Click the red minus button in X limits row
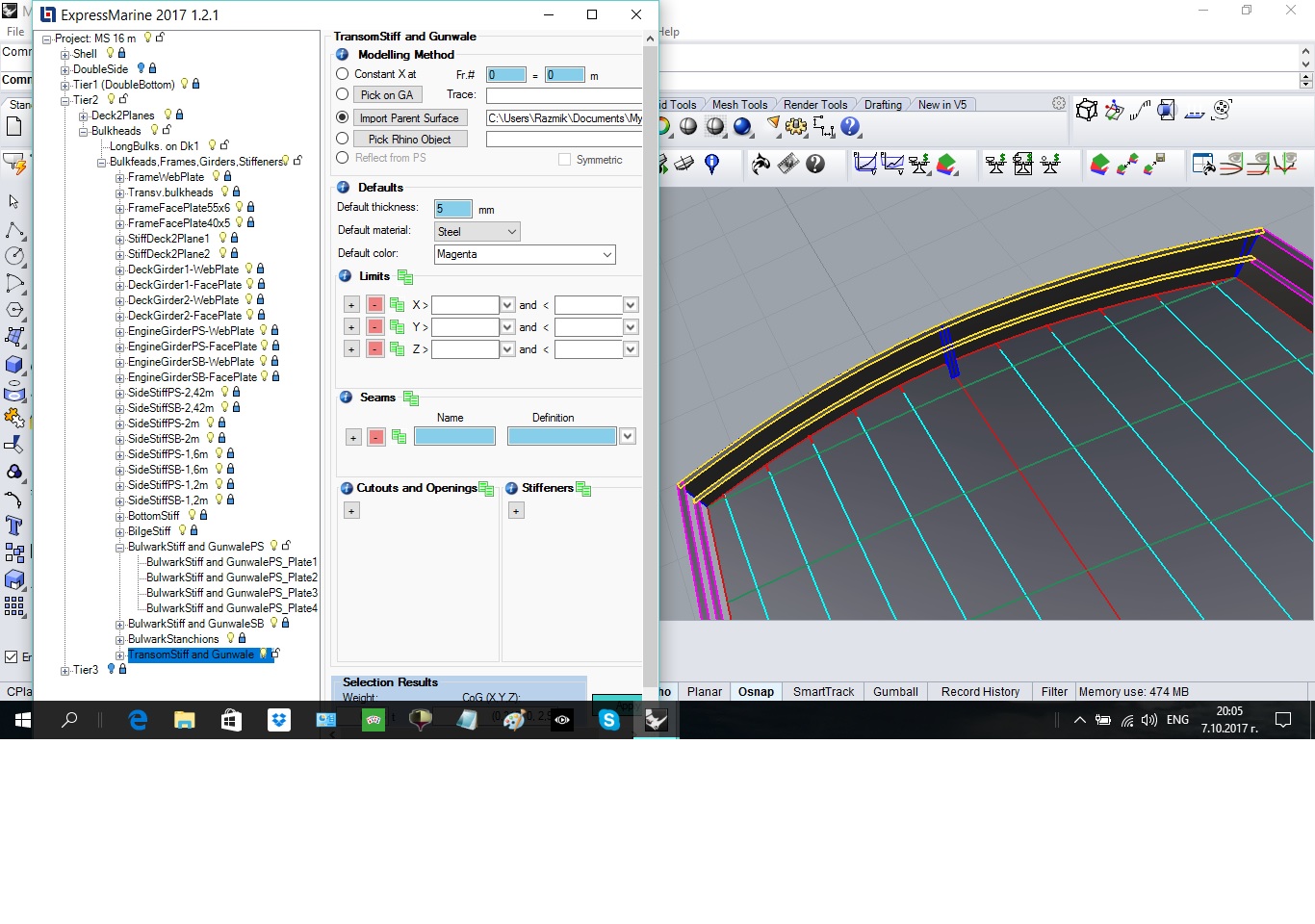The height and width of the screenshot is (924, 1315). coord(375,305)
